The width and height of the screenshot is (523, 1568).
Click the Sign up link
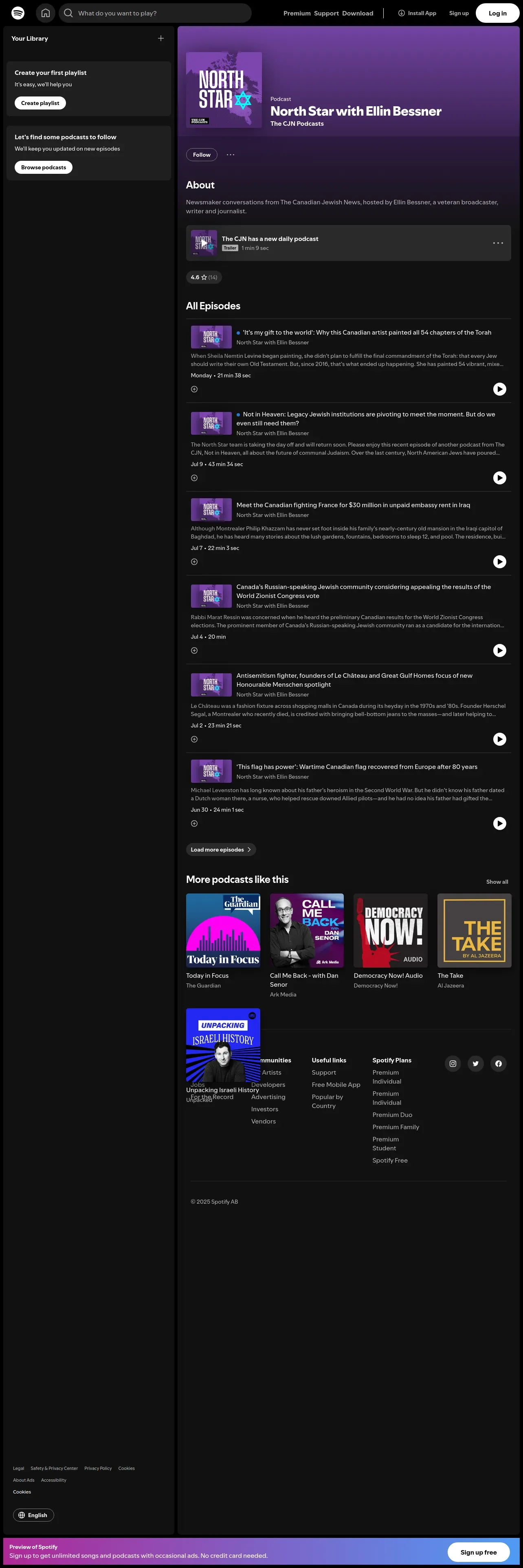459,13
